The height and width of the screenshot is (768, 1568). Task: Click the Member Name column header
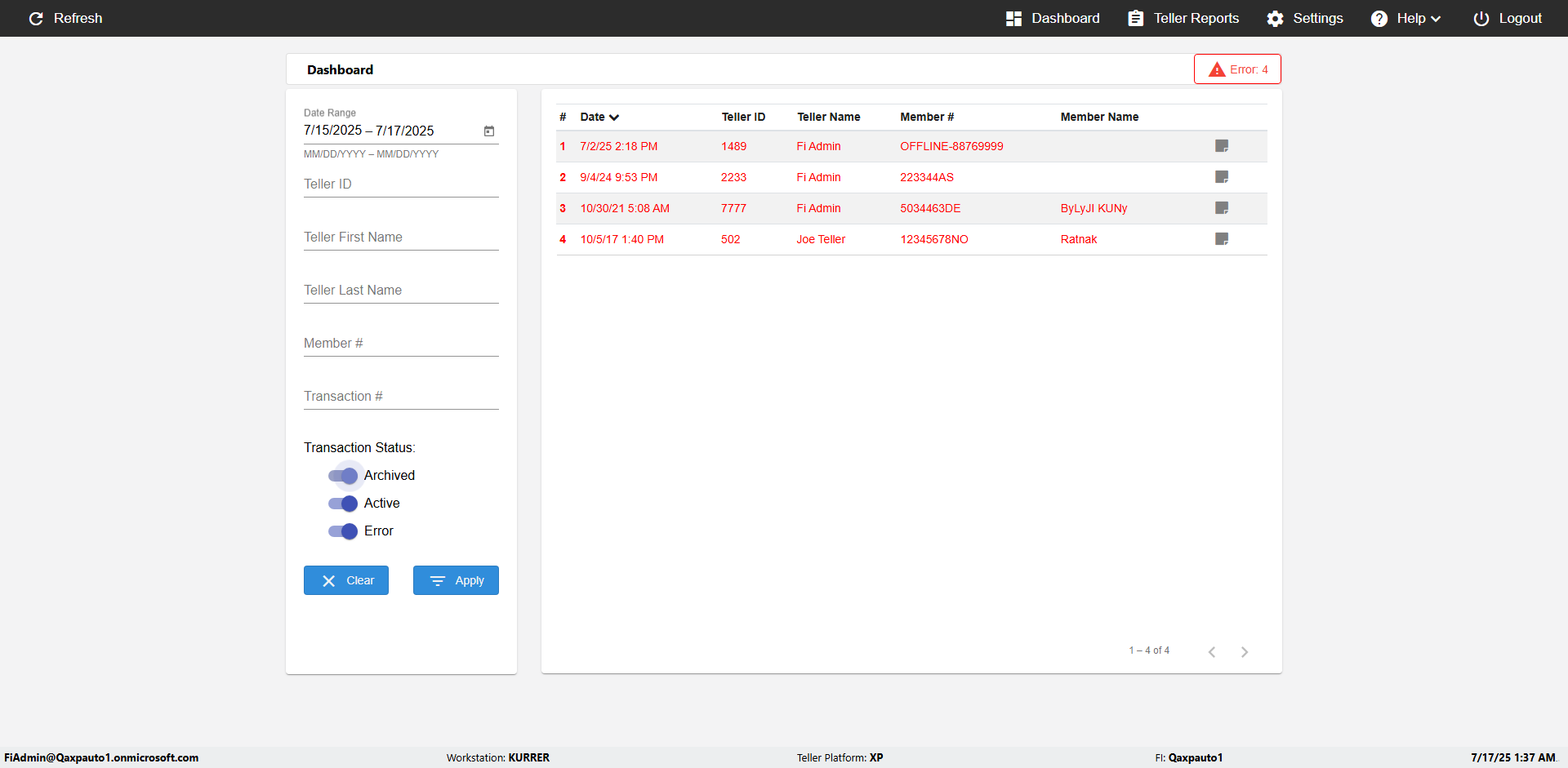coord(1099,117)
